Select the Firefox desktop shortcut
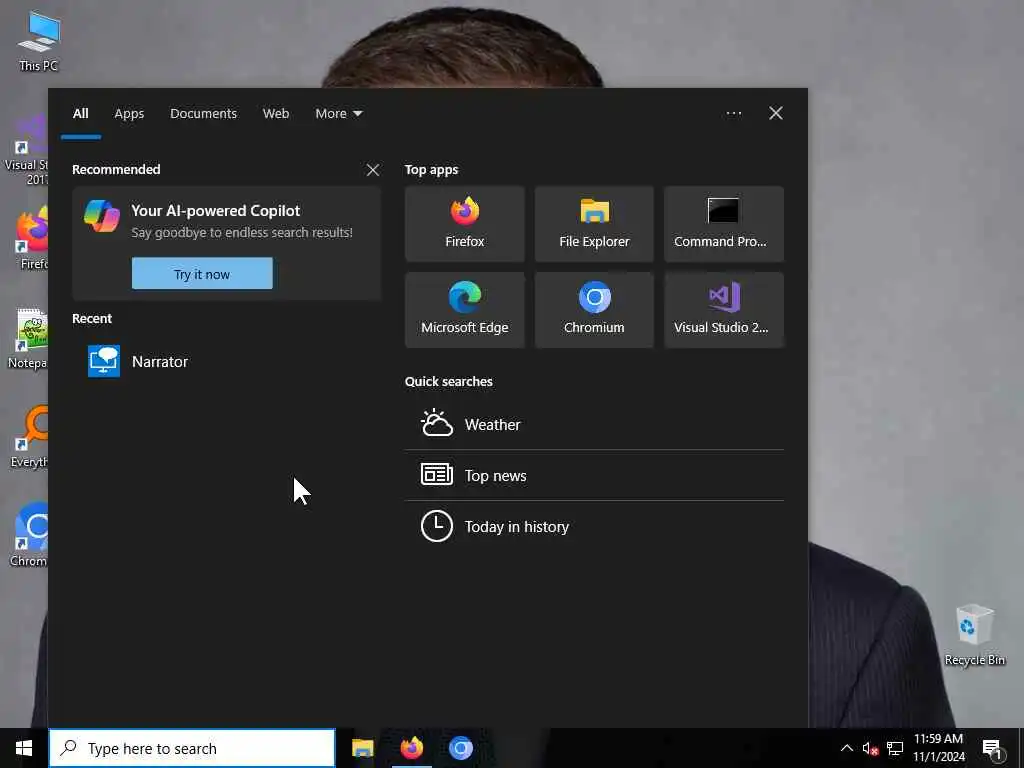The image size is (1024, 768). (31, 237)
